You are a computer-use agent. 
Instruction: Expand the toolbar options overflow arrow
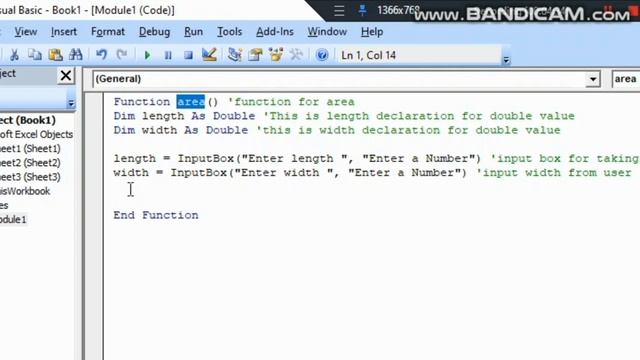pyautogui.click(x=506, y=60)
